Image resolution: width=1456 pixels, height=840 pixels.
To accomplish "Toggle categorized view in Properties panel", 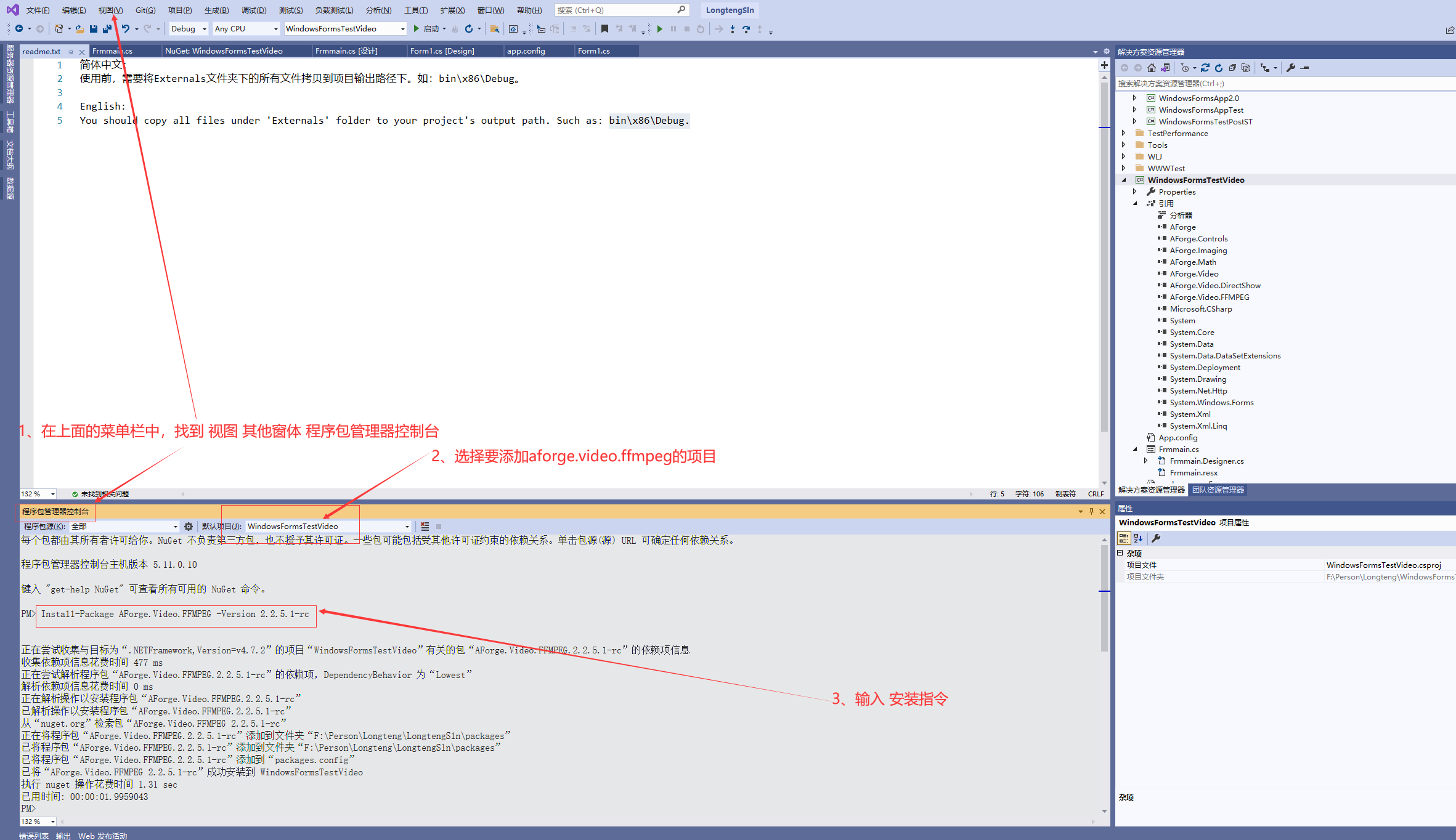I will pyautogui.click(x=1123, y=538).
